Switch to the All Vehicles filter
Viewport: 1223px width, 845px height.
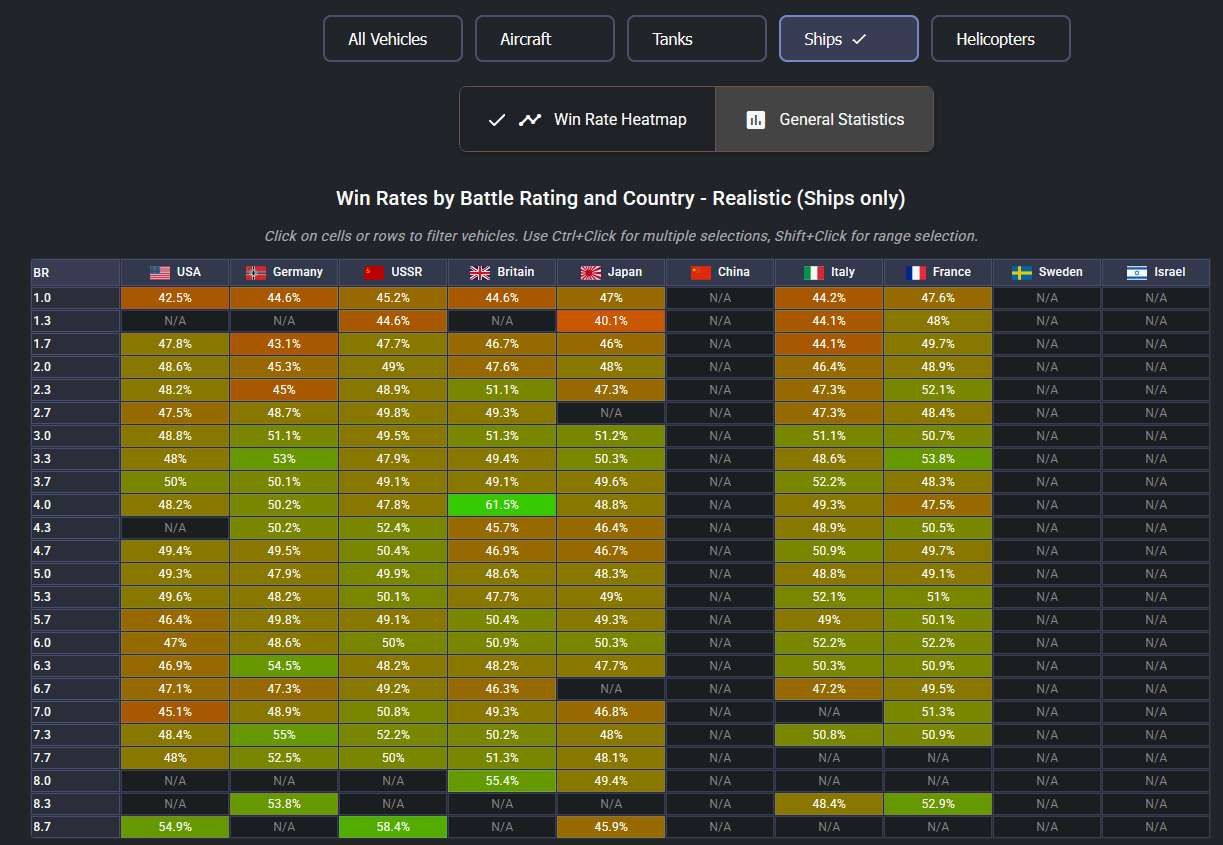point(393,39)
